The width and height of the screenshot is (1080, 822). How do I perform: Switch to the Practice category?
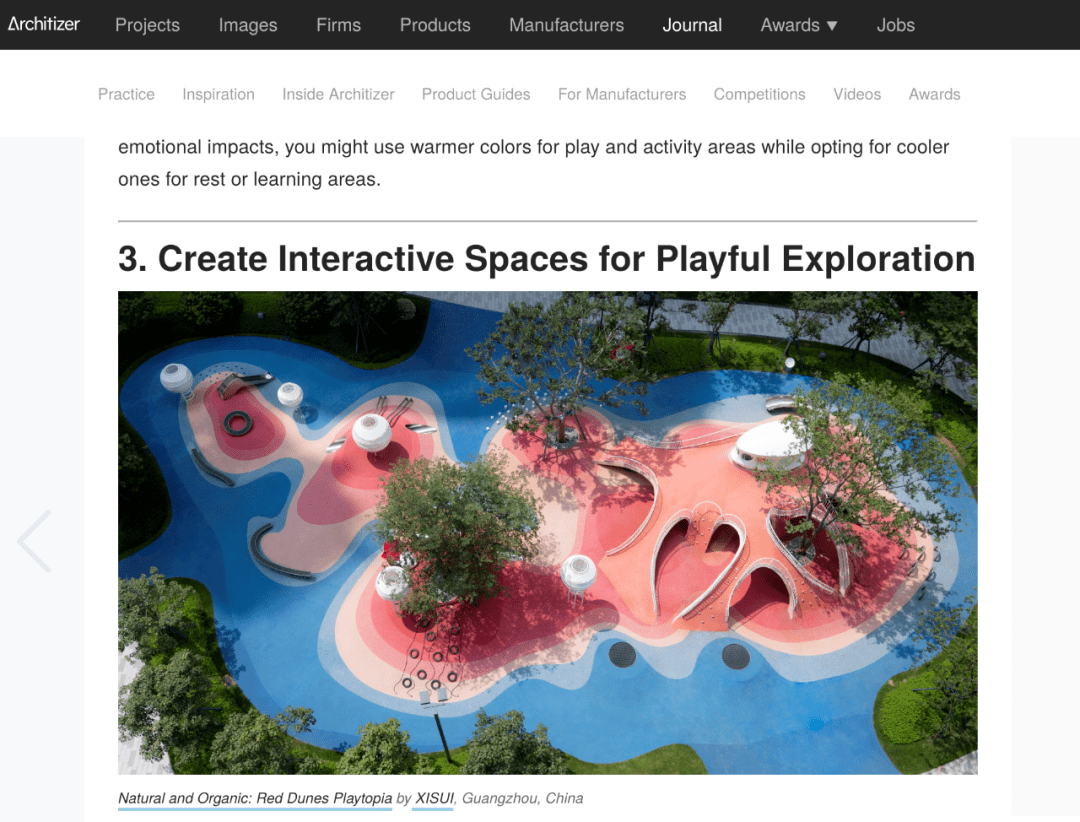coord(126,94)
